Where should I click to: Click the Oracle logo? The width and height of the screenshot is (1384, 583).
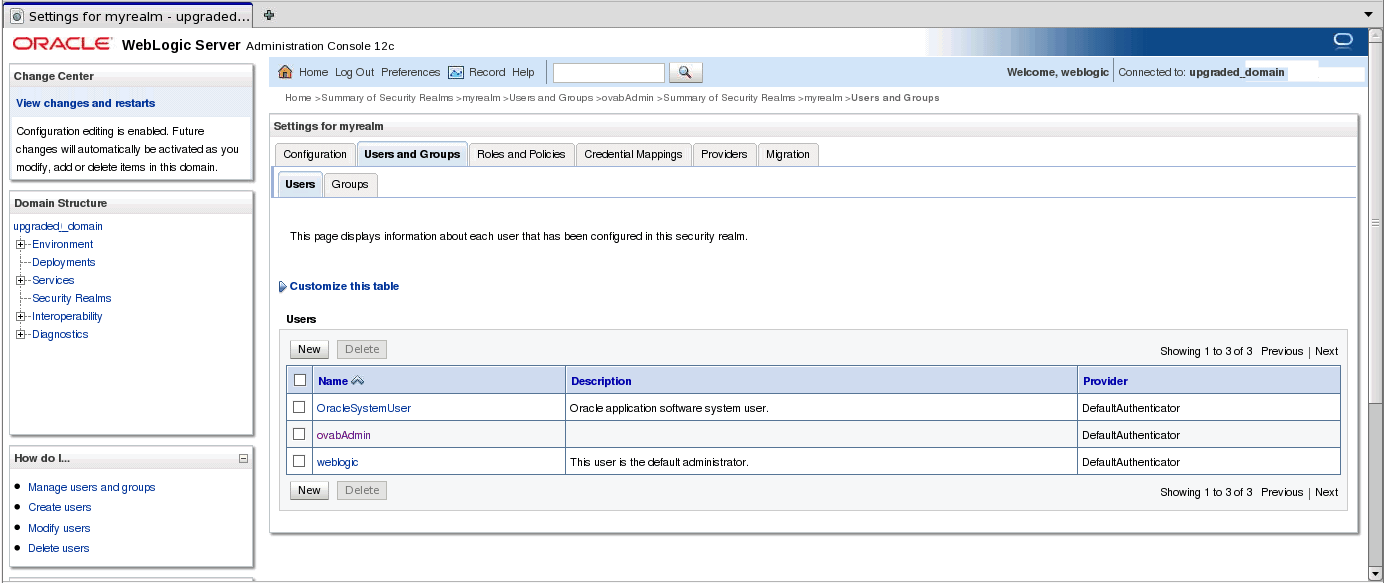pyautogui.click(x=61, y=44)
